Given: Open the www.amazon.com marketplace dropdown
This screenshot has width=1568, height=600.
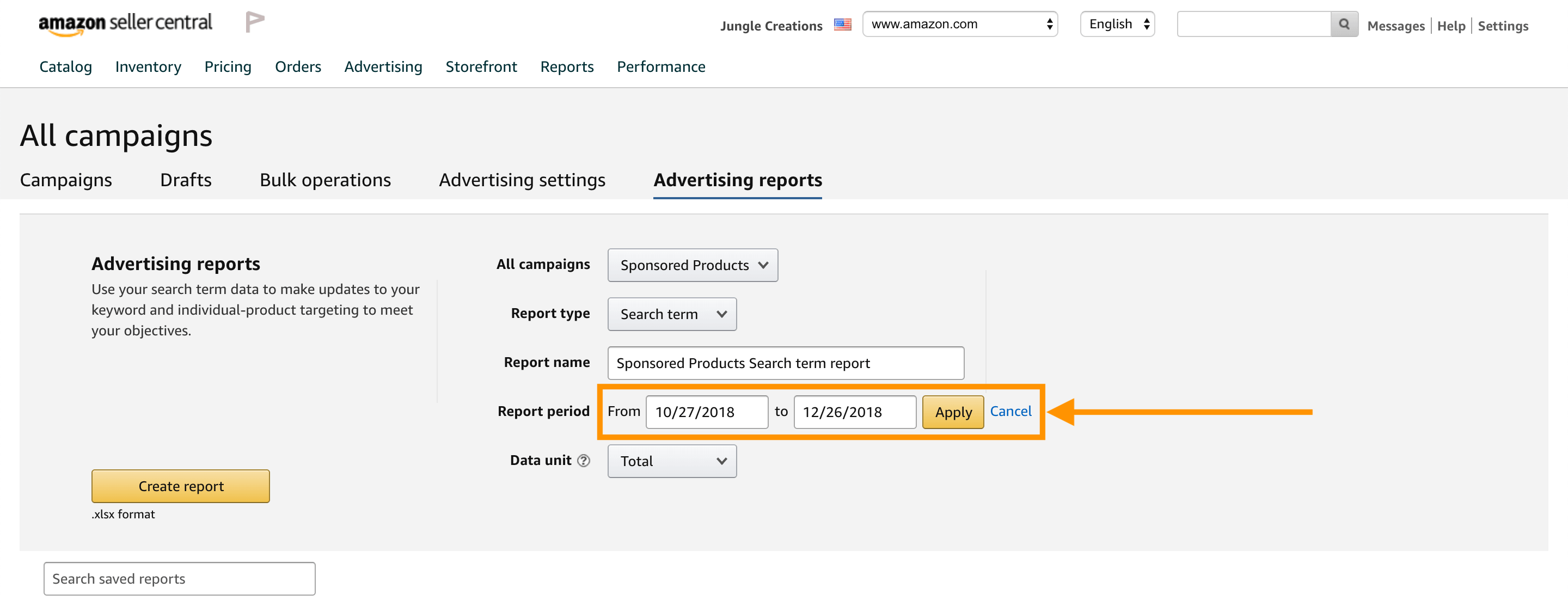Looking at the screenshot, I should 960,25.
